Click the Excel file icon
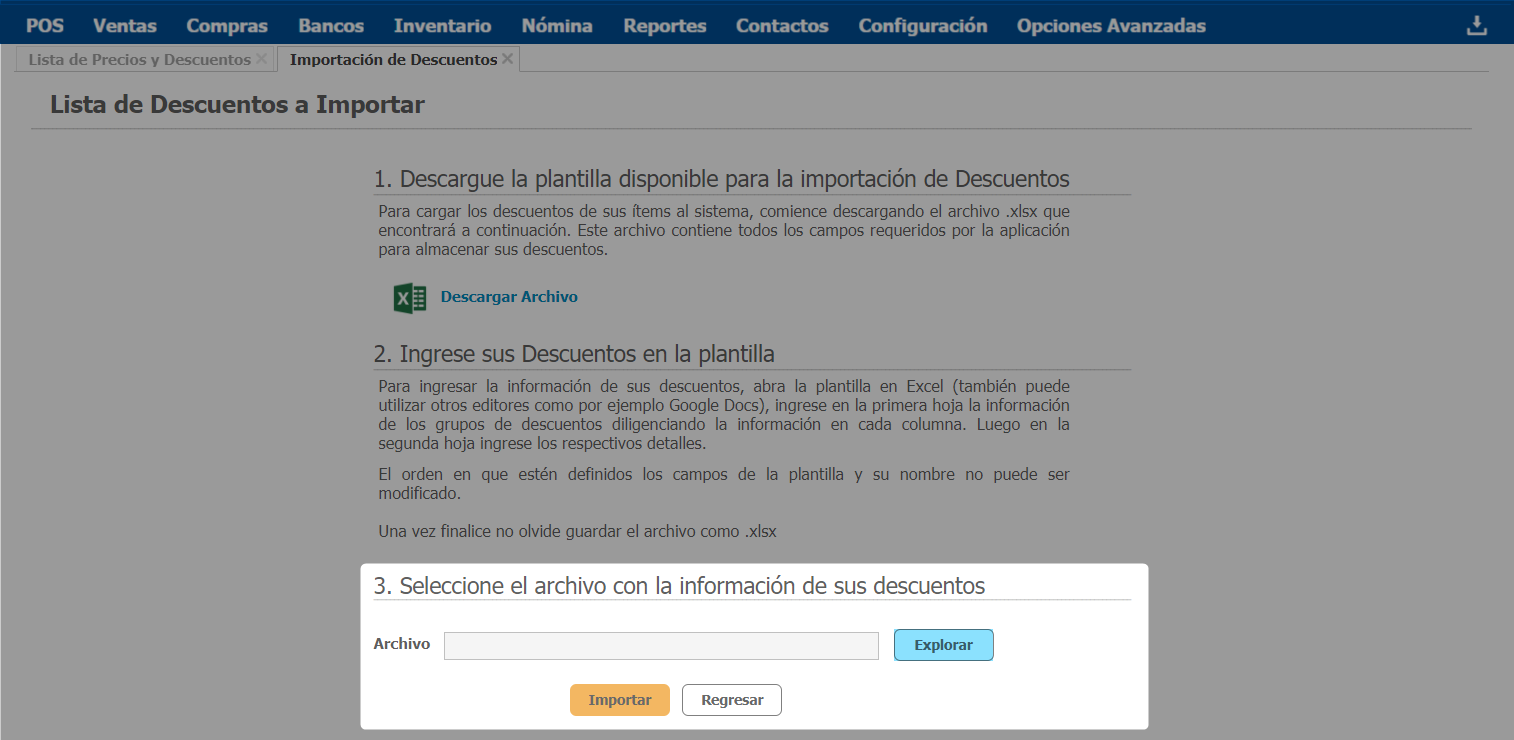The width and height of the screenshot is (1514, 740). [410, 298]
